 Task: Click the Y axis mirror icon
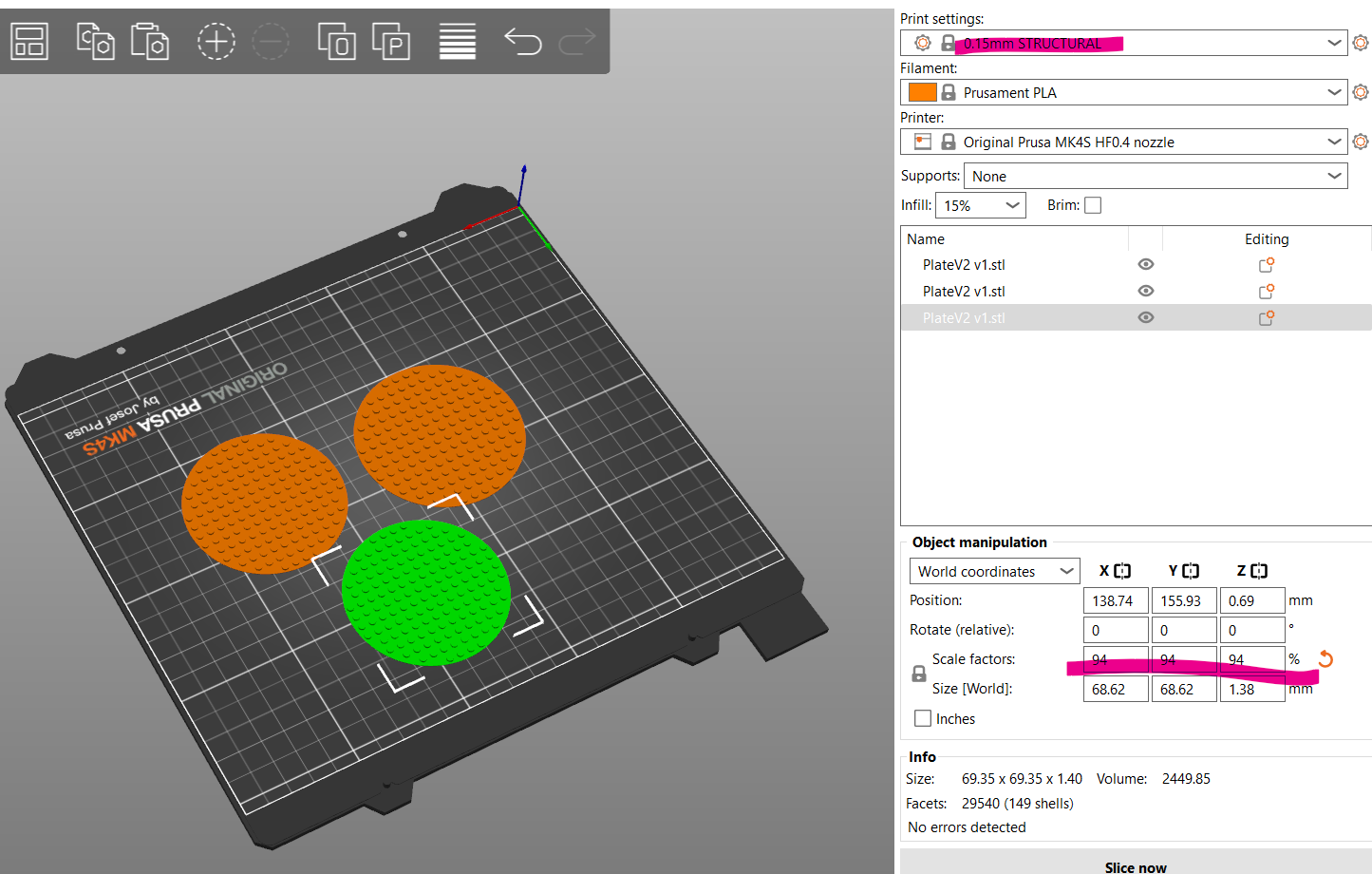(x=1191, y=571)
